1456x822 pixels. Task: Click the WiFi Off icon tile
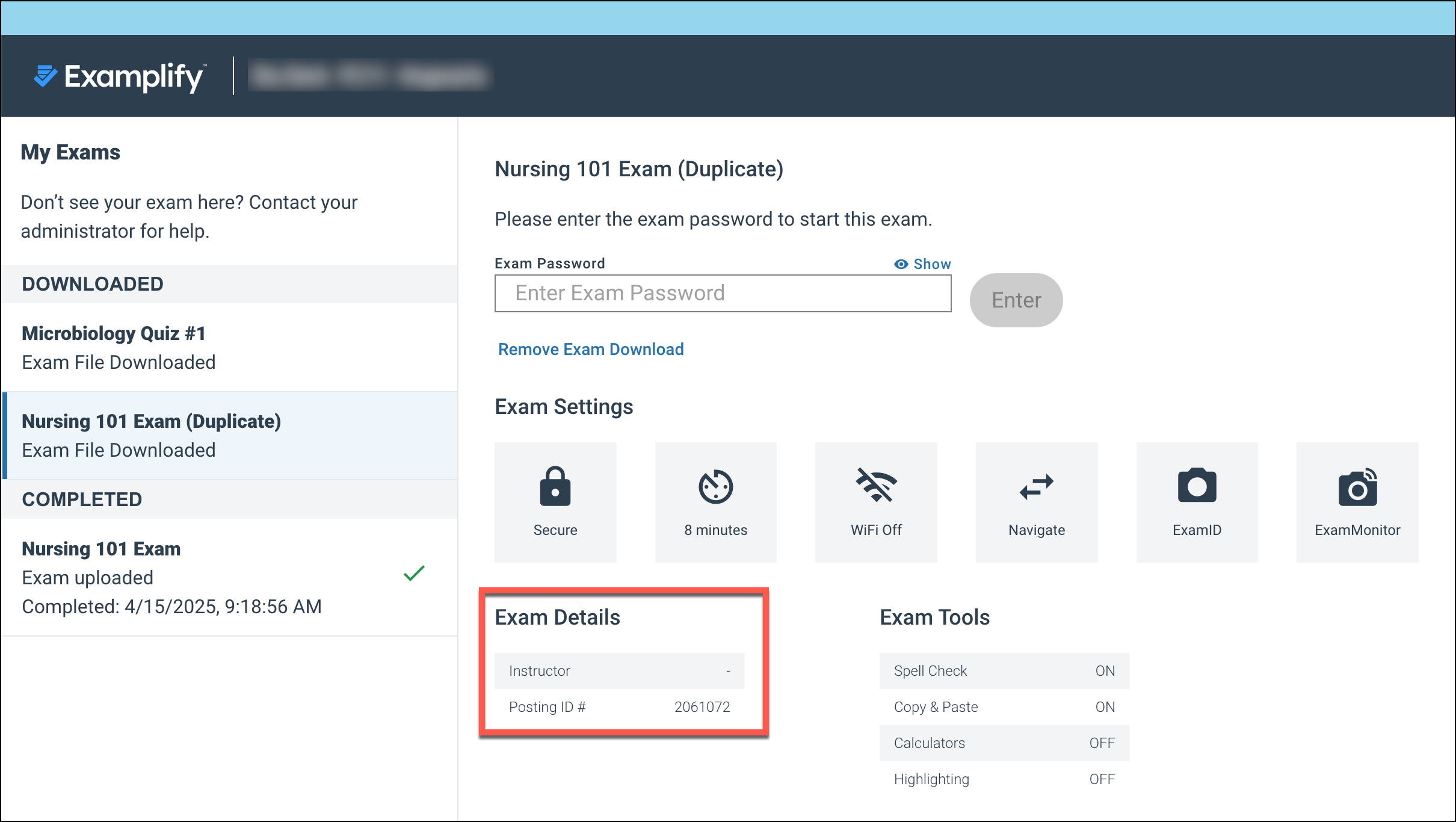coord(876,502)
